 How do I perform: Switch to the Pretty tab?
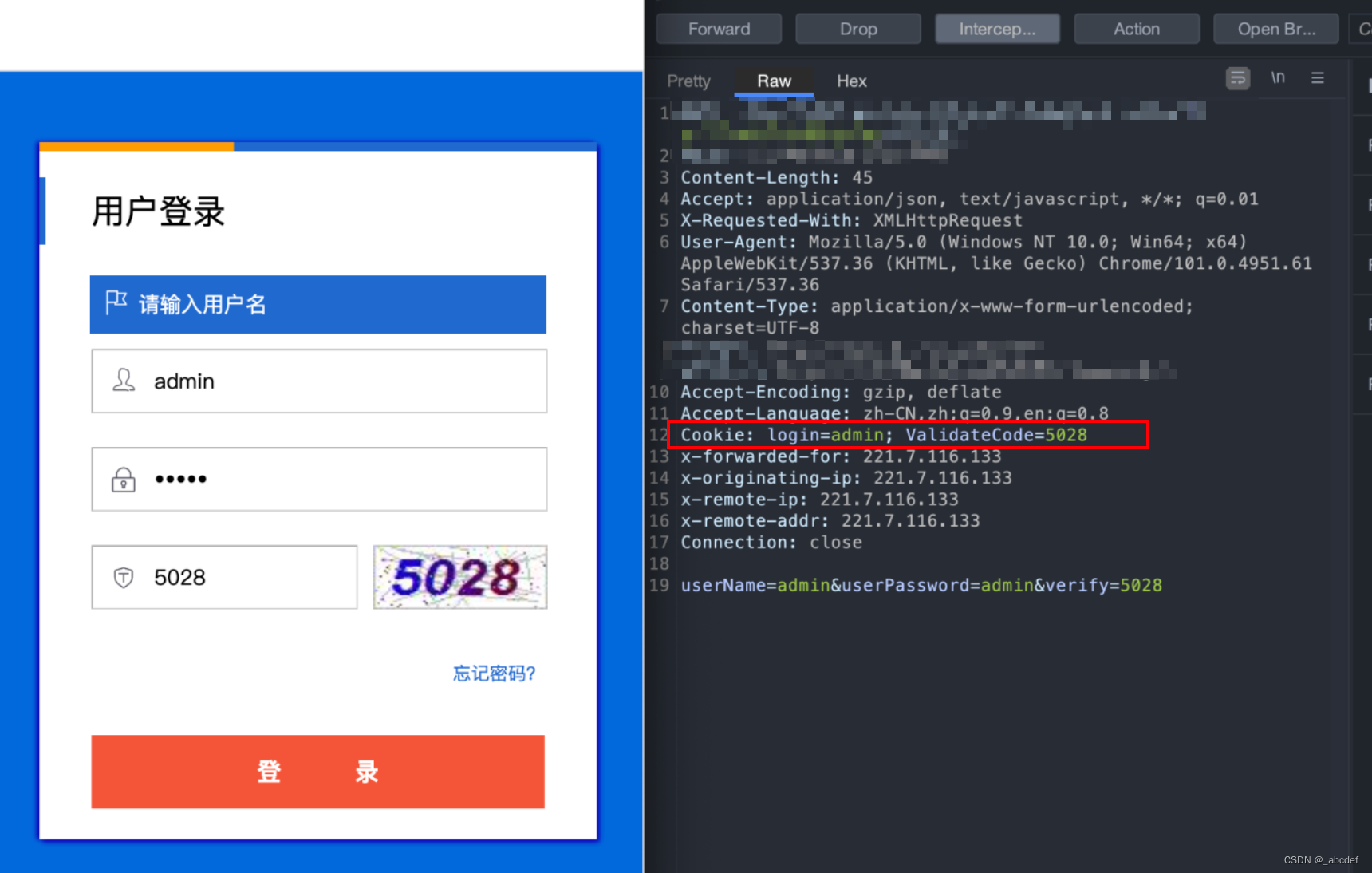688,81
